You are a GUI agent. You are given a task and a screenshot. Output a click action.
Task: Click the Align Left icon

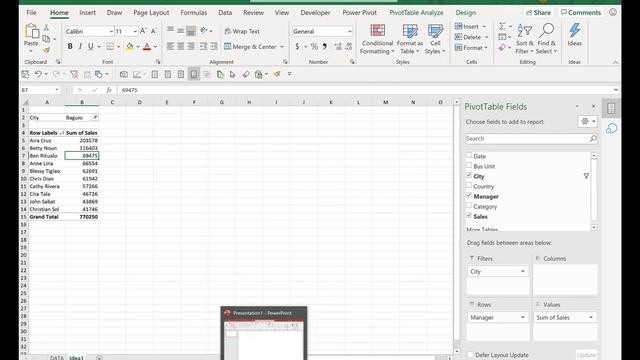(x=170, y=47)
